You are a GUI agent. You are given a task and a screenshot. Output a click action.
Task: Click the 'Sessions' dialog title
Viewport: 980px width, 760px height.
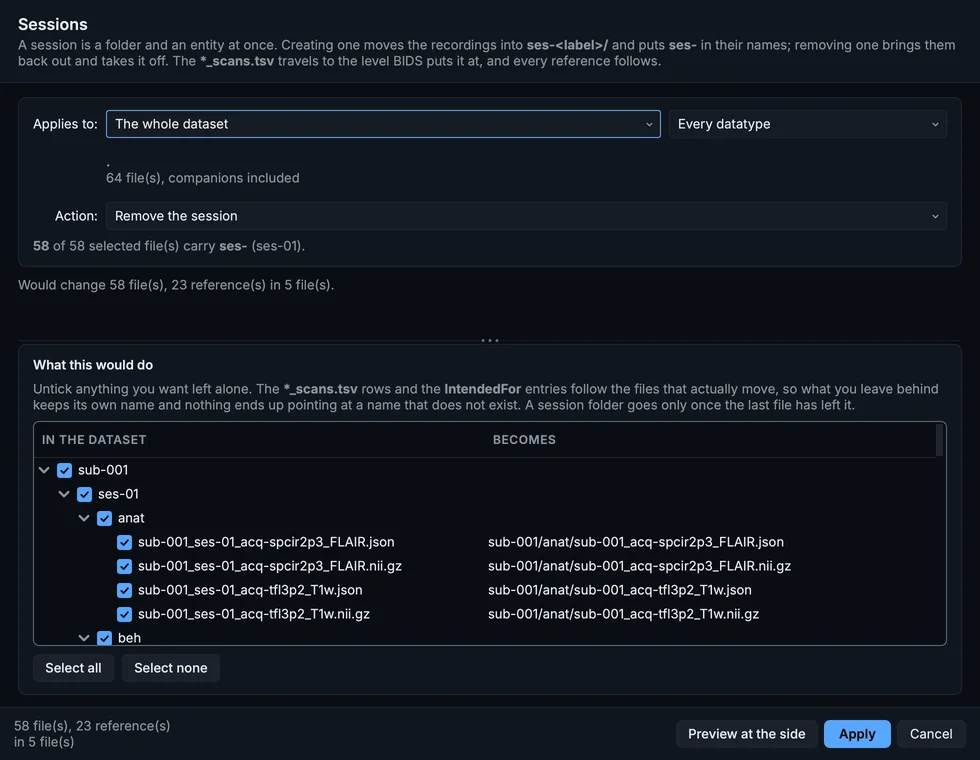point(52,24)
